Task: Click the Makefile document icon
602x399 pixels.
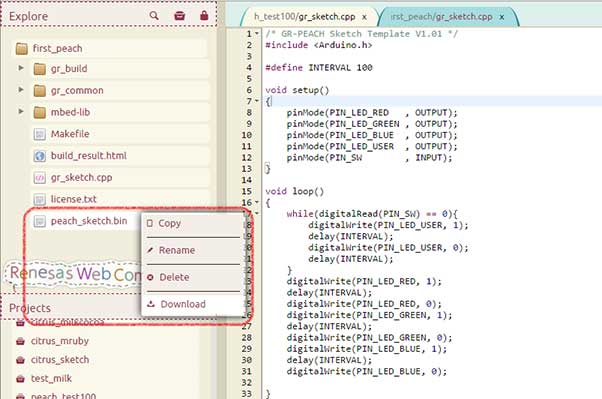Action: click(40, 134)
